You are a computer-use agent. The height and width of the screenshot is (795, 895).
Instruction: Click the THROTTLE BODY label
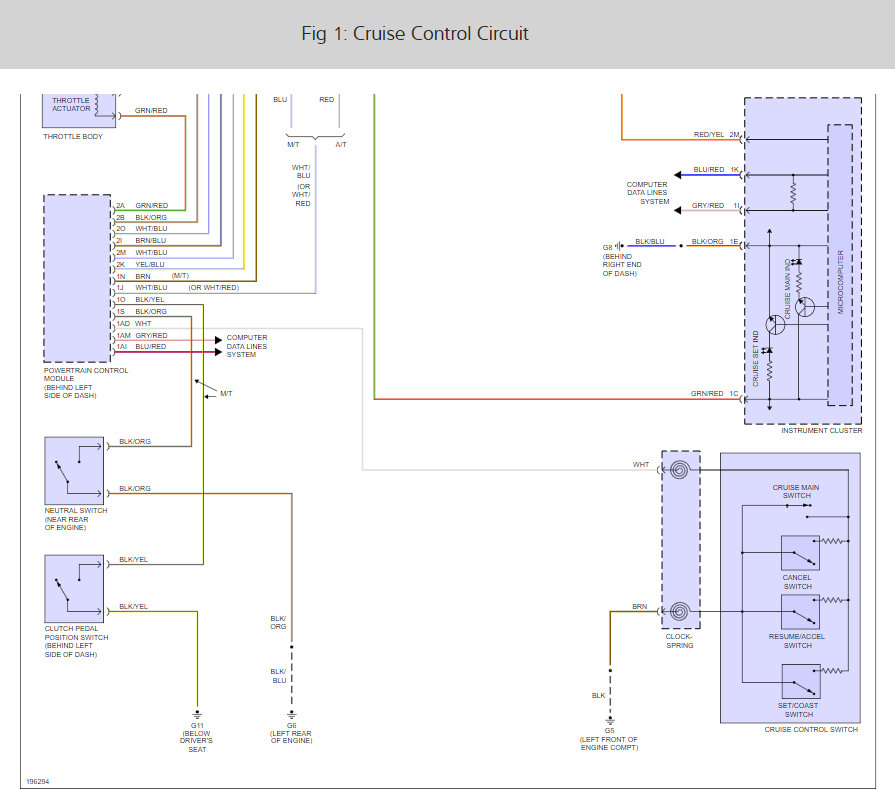[x=73, y=136]
